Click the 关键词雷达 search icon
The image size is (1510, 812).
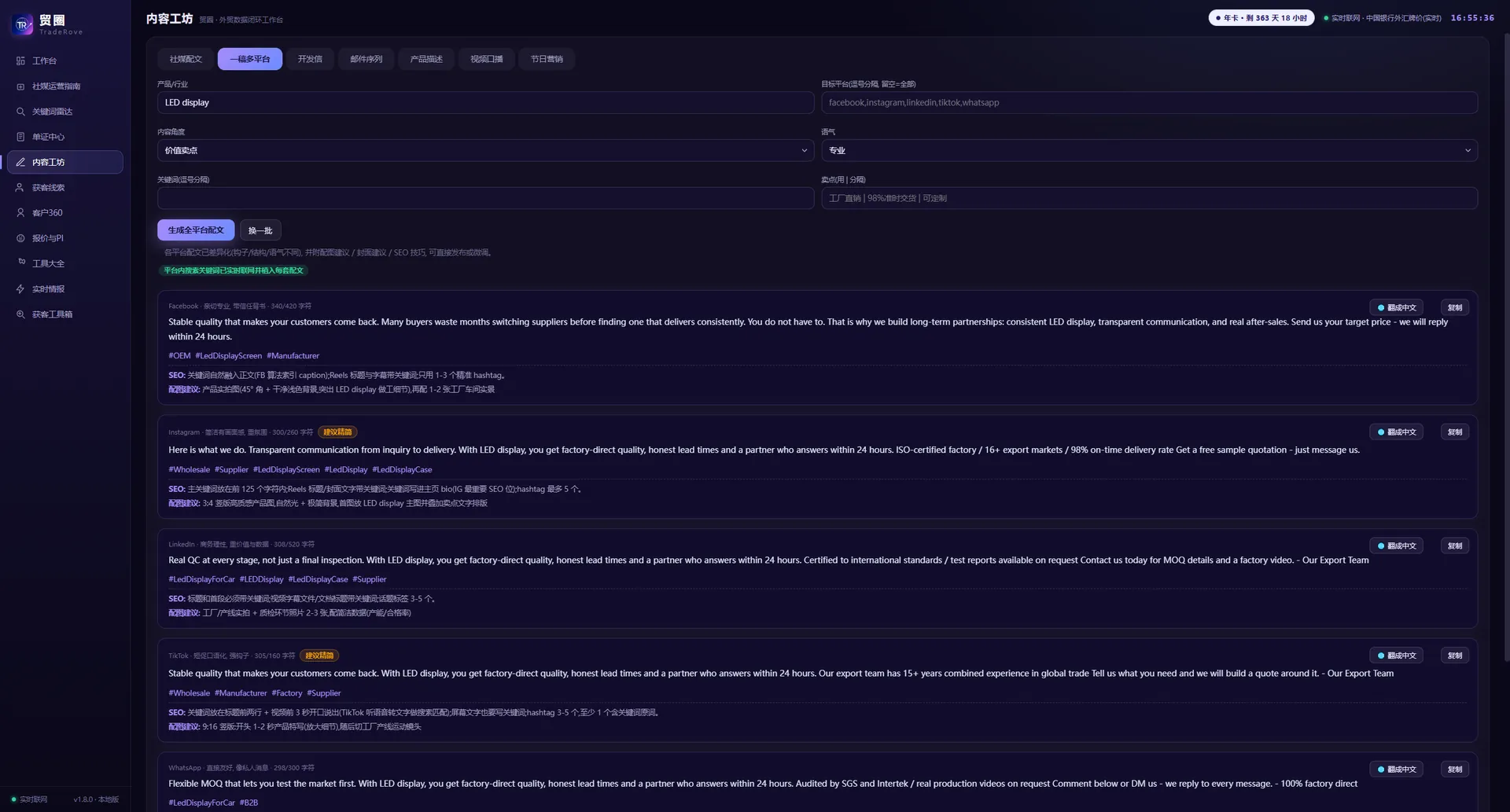(x=20, y=112)
